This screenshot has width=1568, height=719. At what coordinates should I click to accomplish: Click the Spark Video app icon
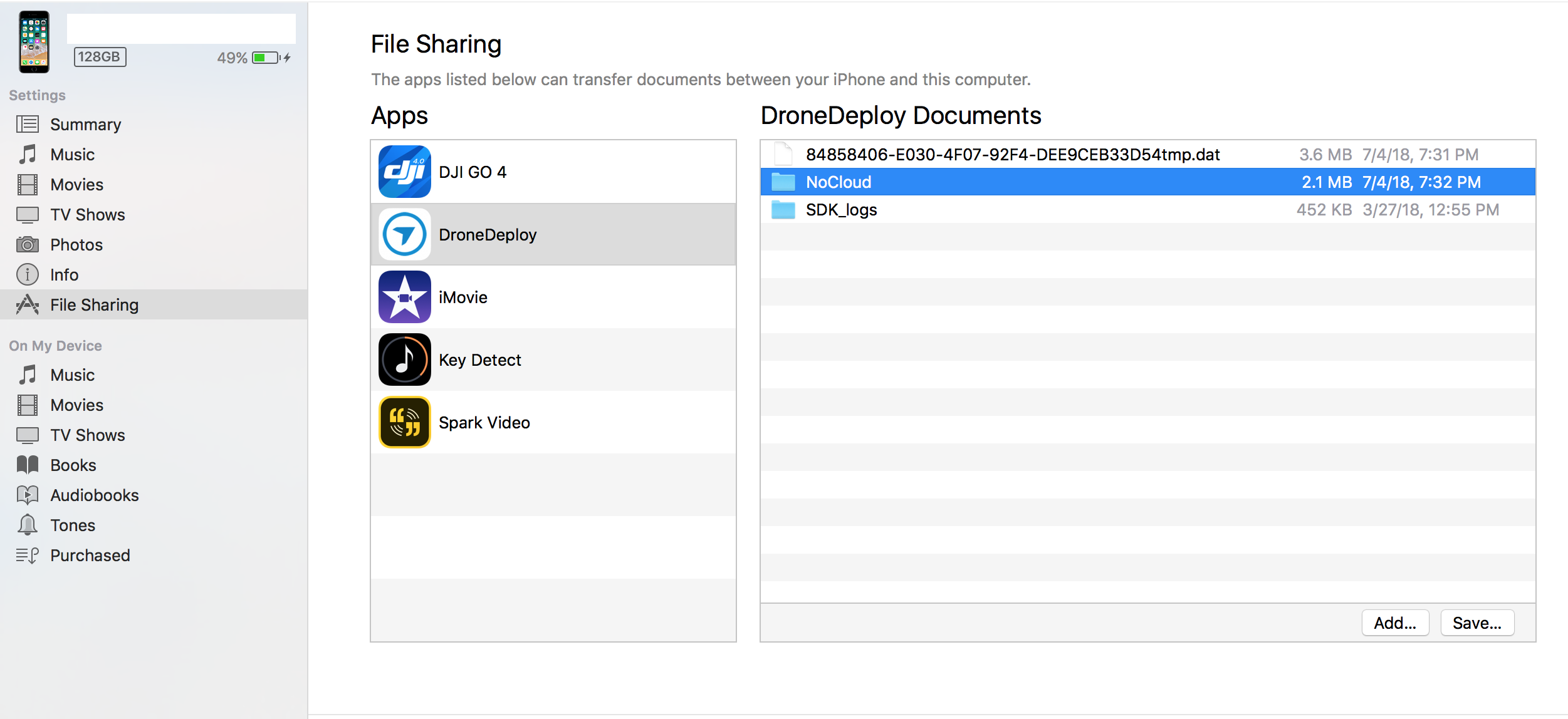click(404, 422)
